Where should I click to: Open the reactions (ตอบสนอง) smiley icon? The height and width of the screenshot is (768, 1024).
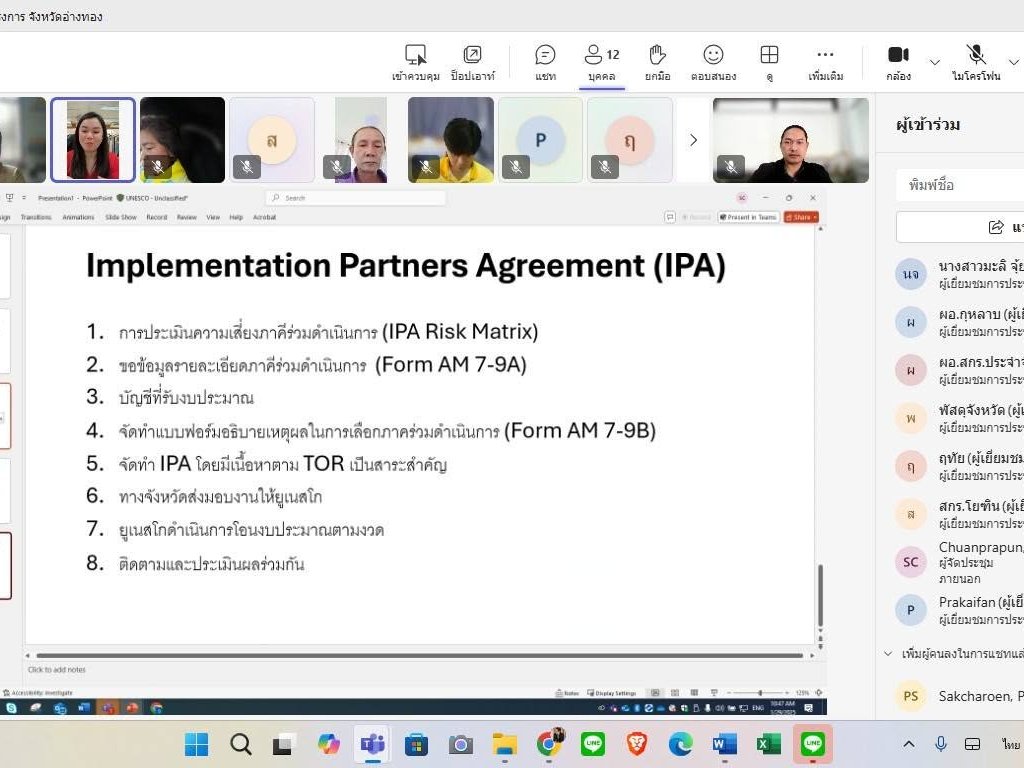(x=713, y=63)
